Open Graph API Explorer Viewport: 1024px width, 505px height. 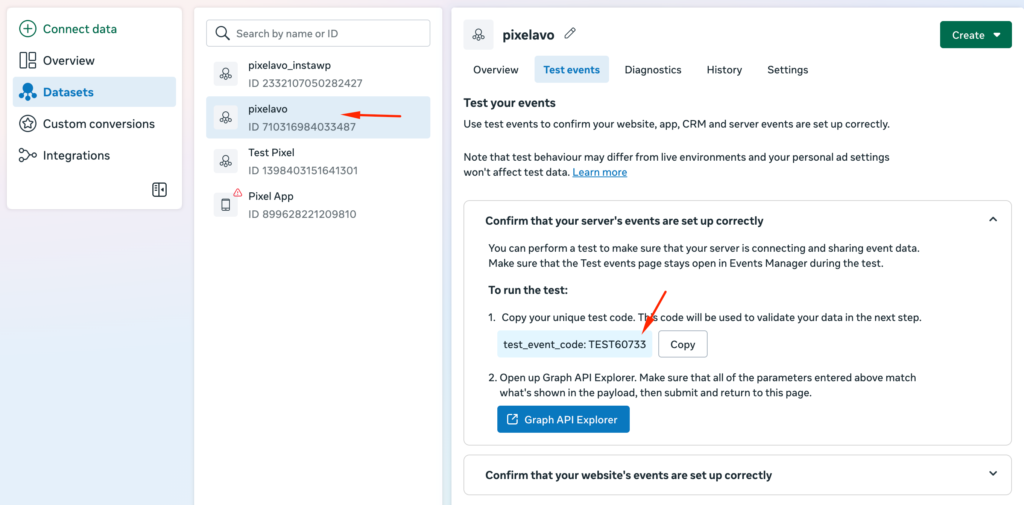point(563,420)
